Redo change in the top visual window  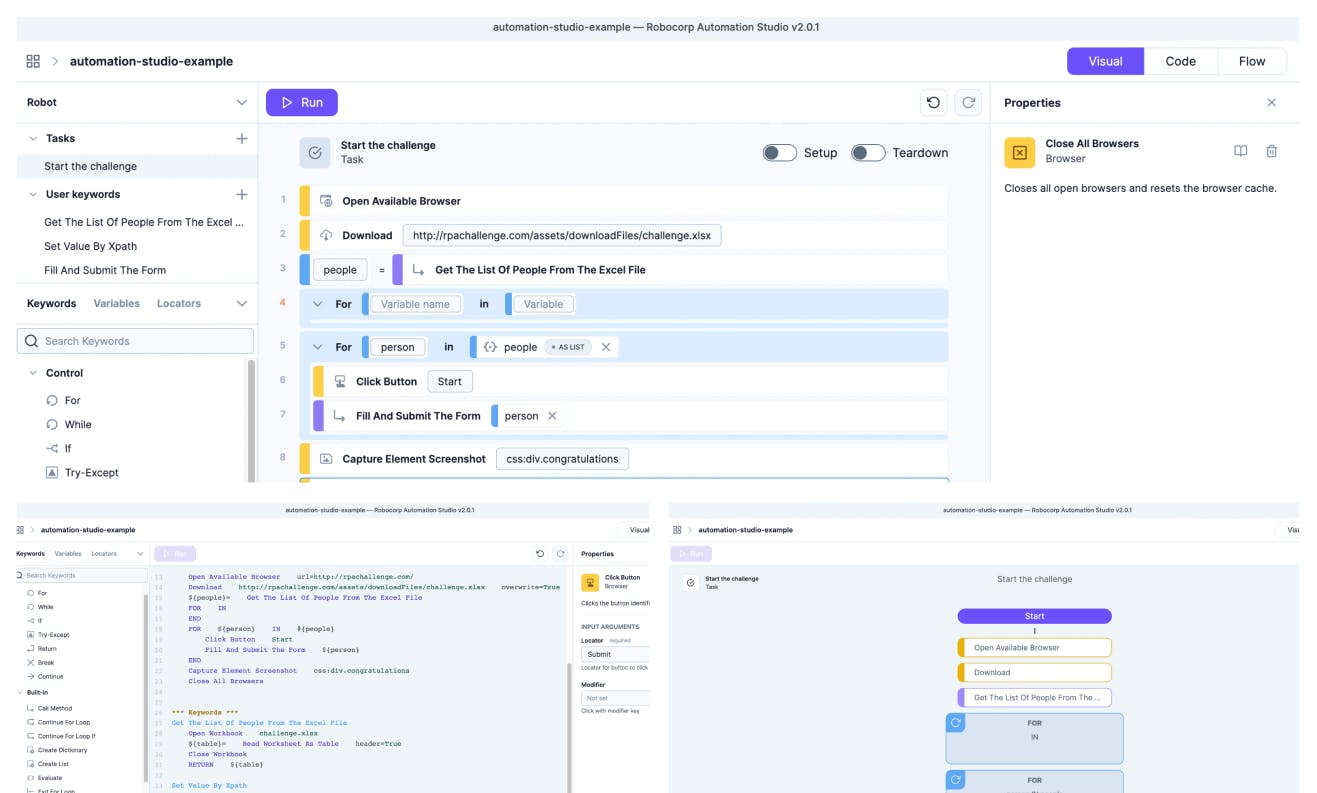point(967,102)
